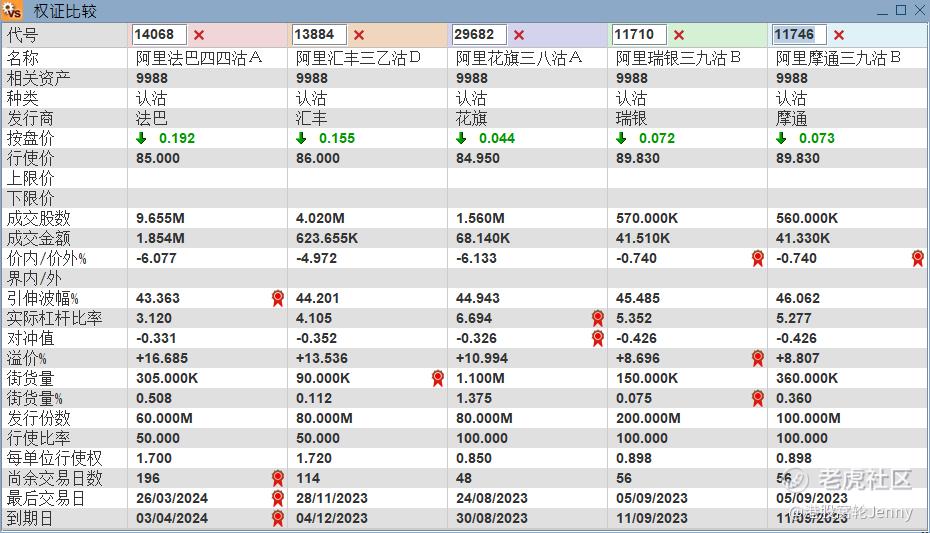Viewport: 930px width, 533px height.
Task: Click the ribbon badge beside outstanding % 0.075
Action: (x=757, y=398)
